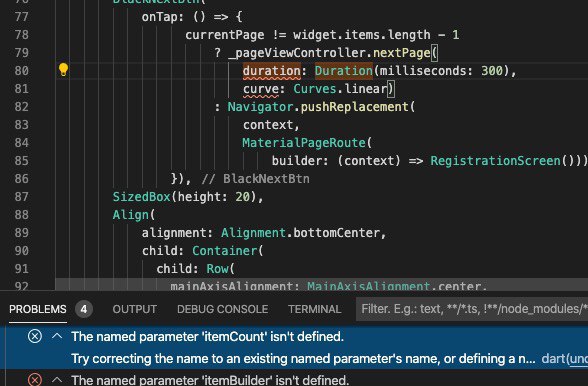Select 'itemCount' isn't defined problem message
Screen dimensions: 588x386
click(207, 336)
